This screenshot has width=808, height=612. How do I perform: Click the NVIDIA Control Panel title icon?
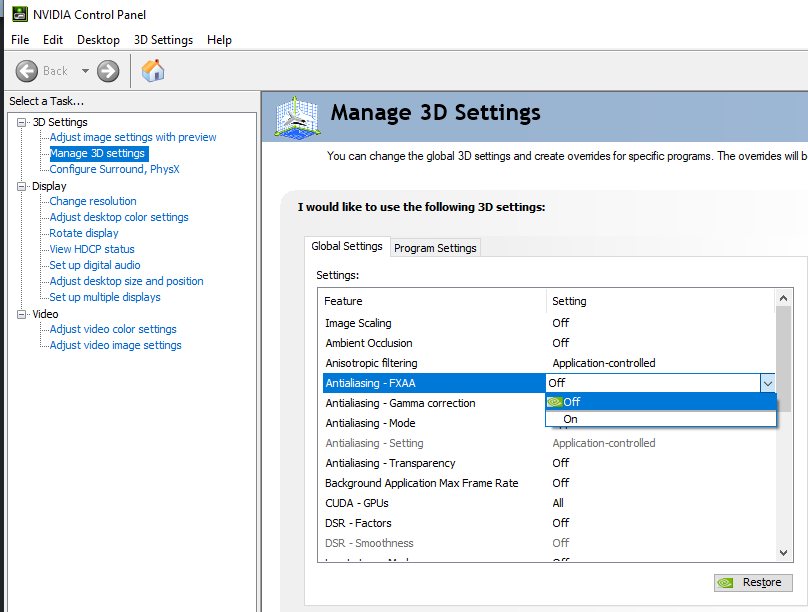tap(20, 14)
